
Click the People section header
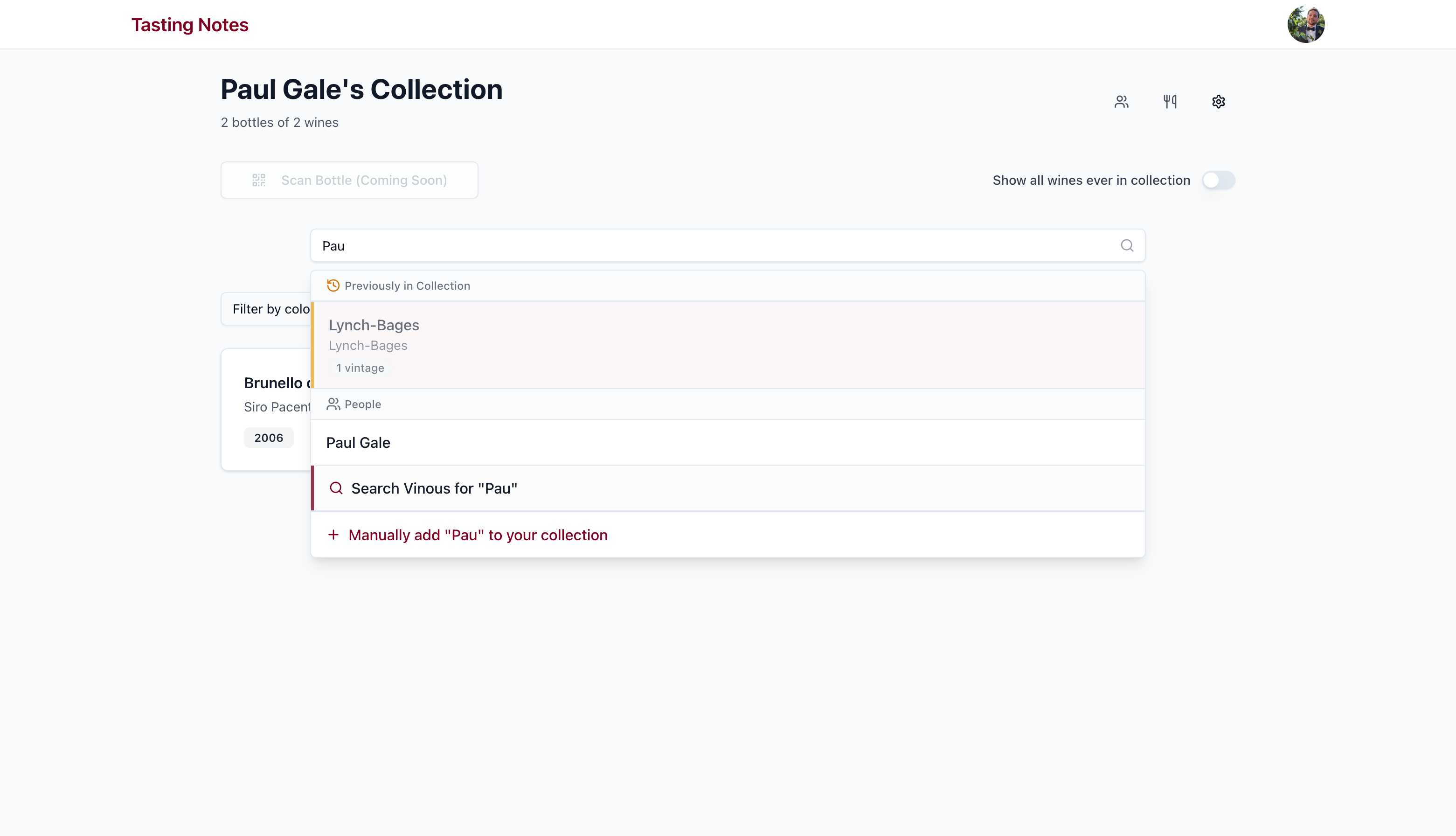[728, 404]
